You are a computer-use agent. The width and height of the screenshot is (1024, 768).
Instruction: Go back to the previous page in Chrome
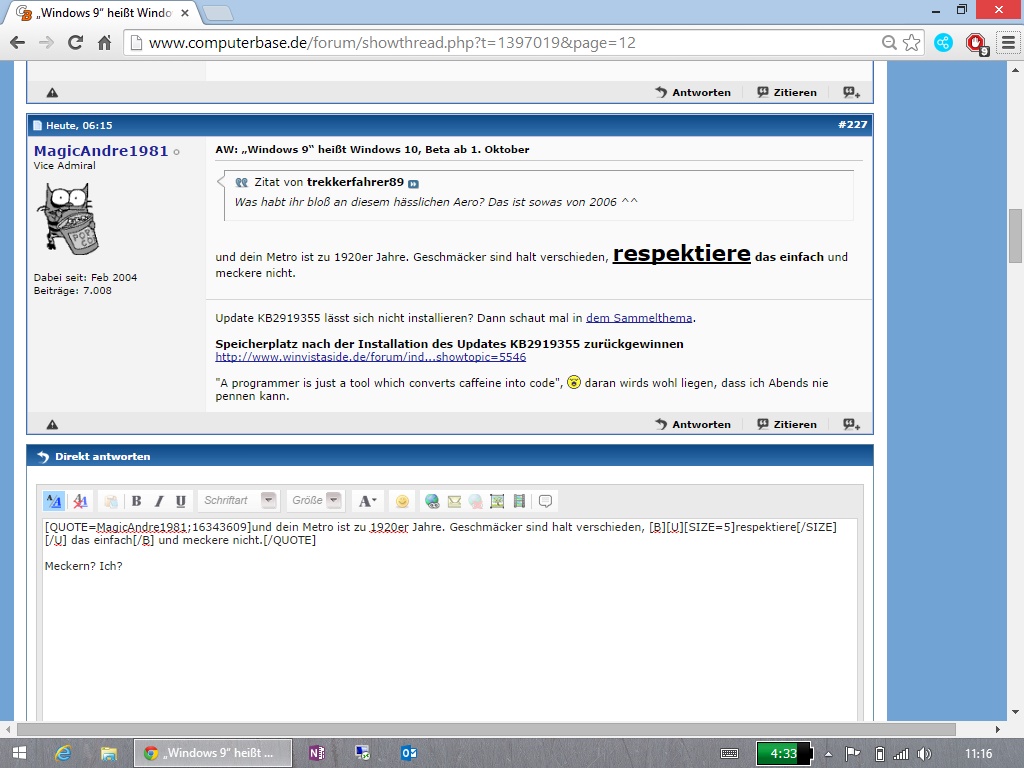[18, 43]
